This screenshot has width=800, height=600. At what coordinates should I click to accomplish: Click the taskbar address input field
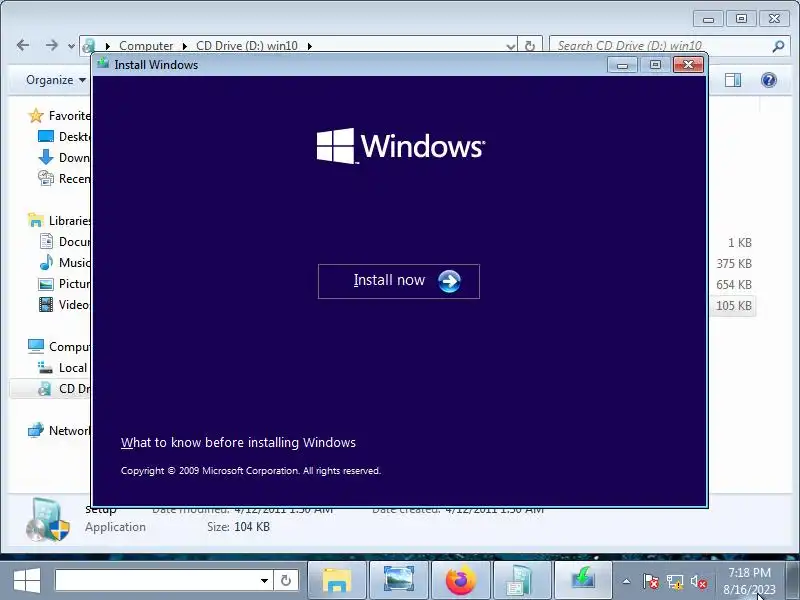[155, 580]
